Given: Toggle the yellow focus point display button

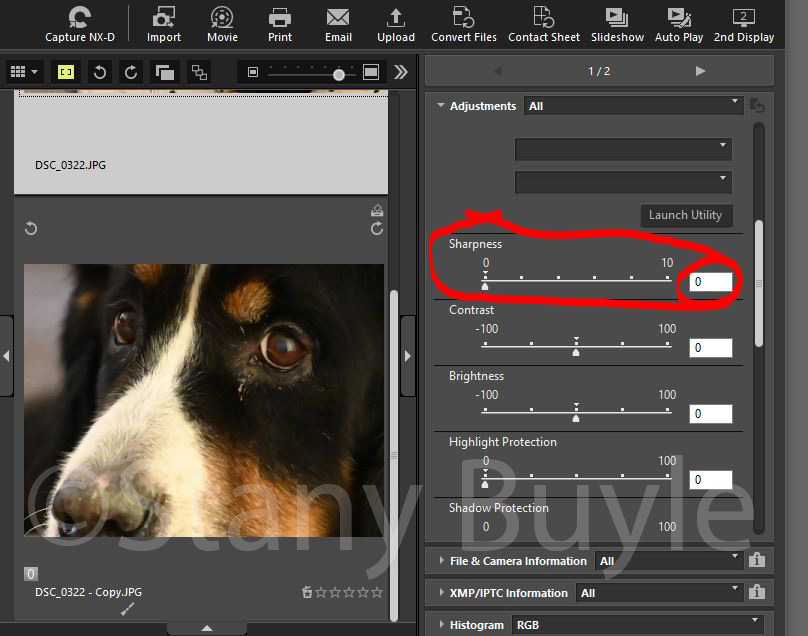Looking at the screenshot, I should point(66,72).
